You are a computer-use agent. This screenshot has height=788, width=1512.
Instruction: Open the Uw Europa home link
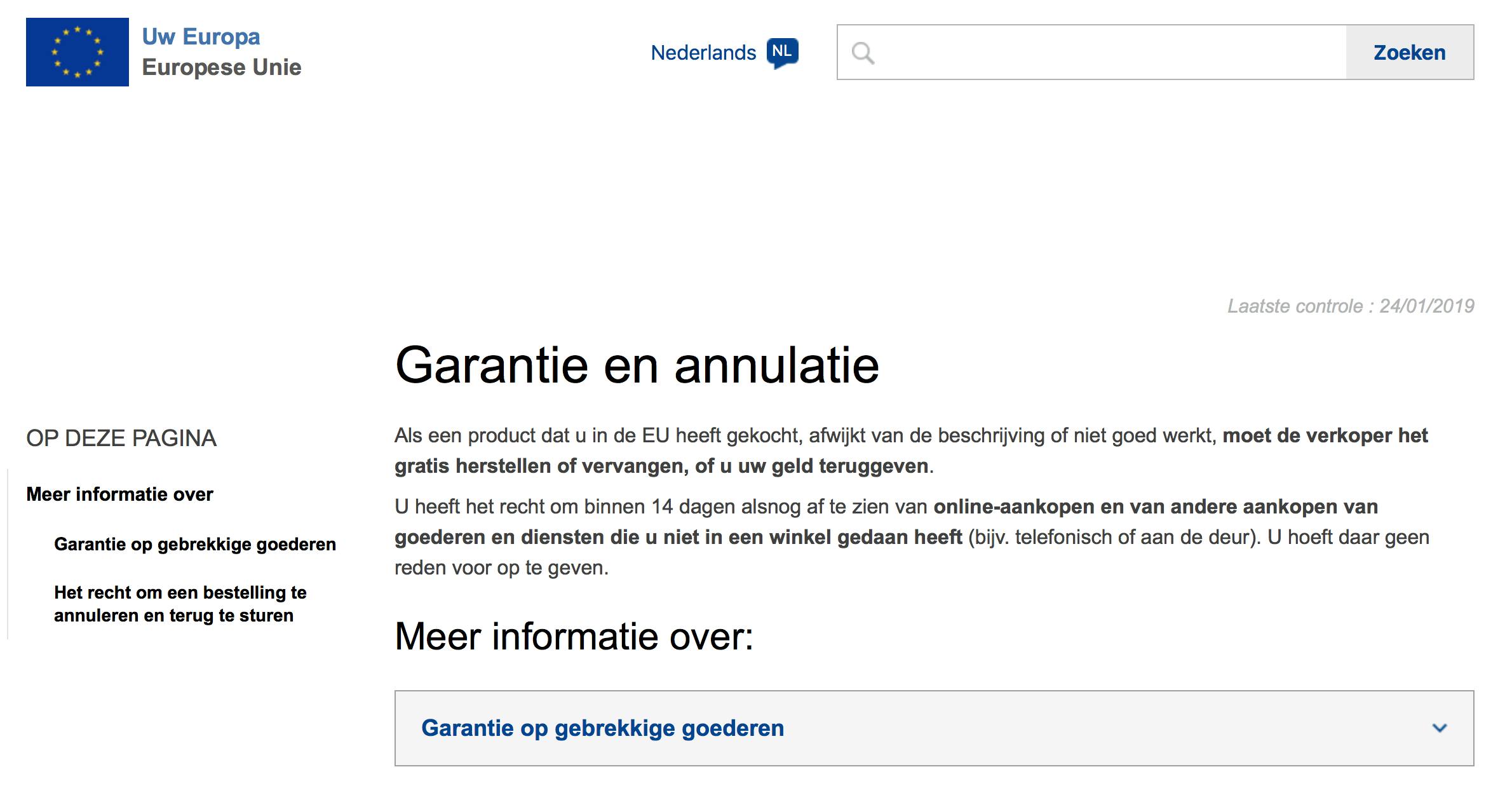click(201, 37)
